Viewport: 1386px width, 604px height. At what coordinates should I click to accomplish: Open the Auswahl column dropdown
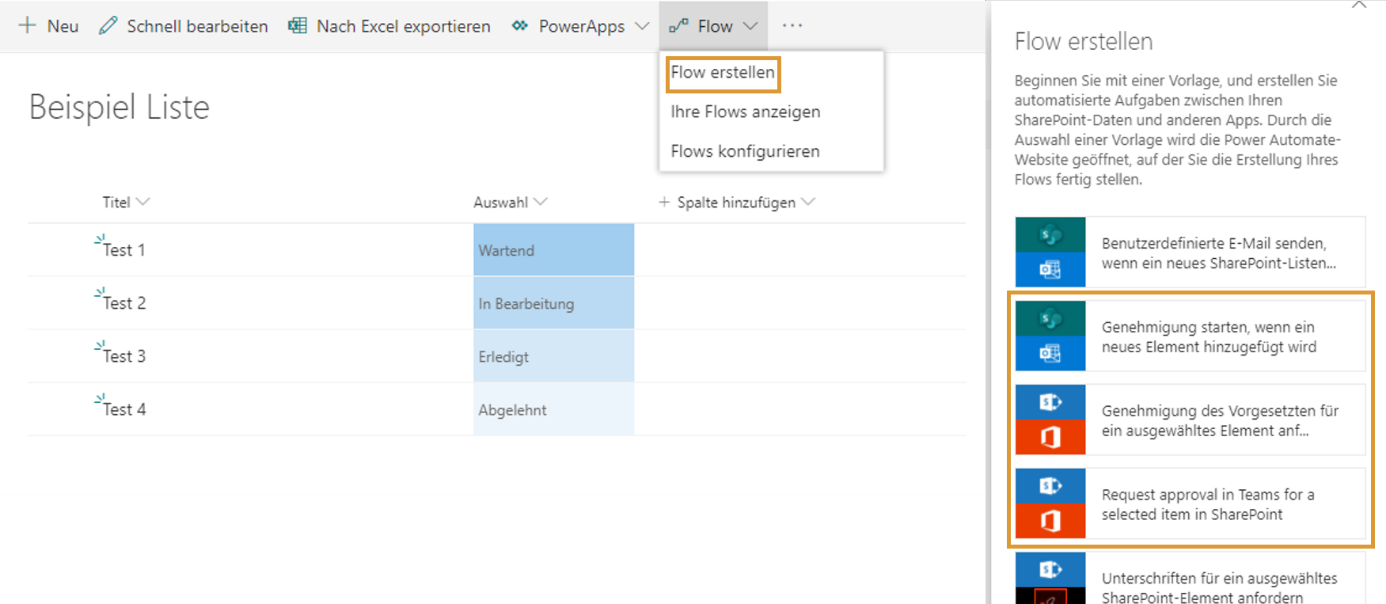click(541, 202)
